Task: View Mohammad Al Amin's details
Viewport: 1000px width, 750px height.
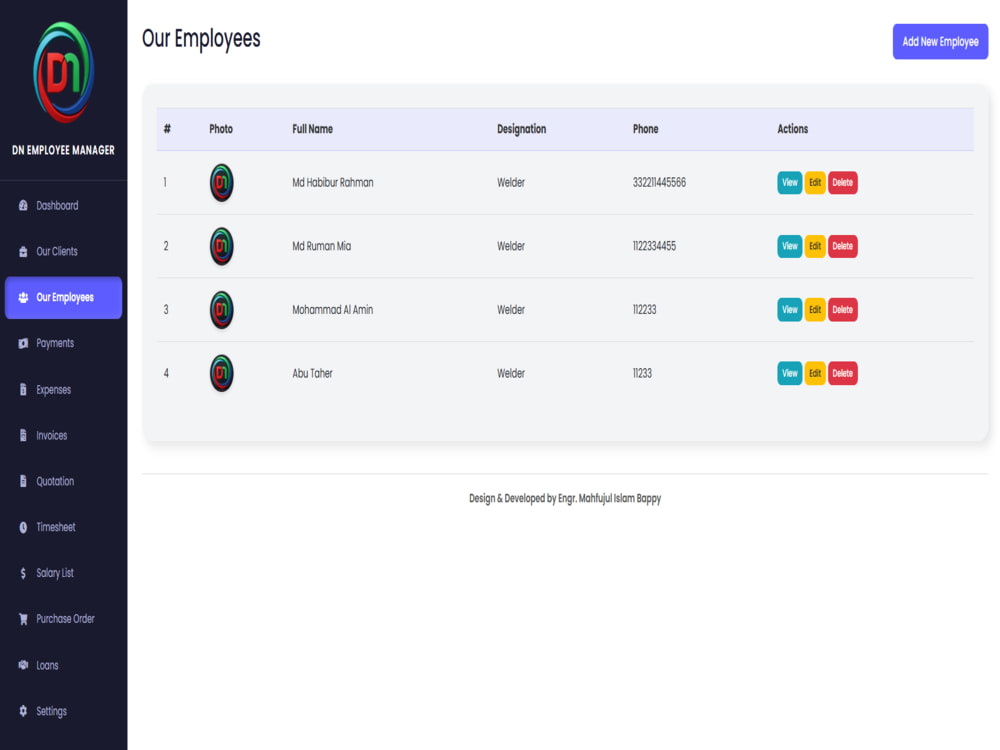Action: (x=790, y=310)
